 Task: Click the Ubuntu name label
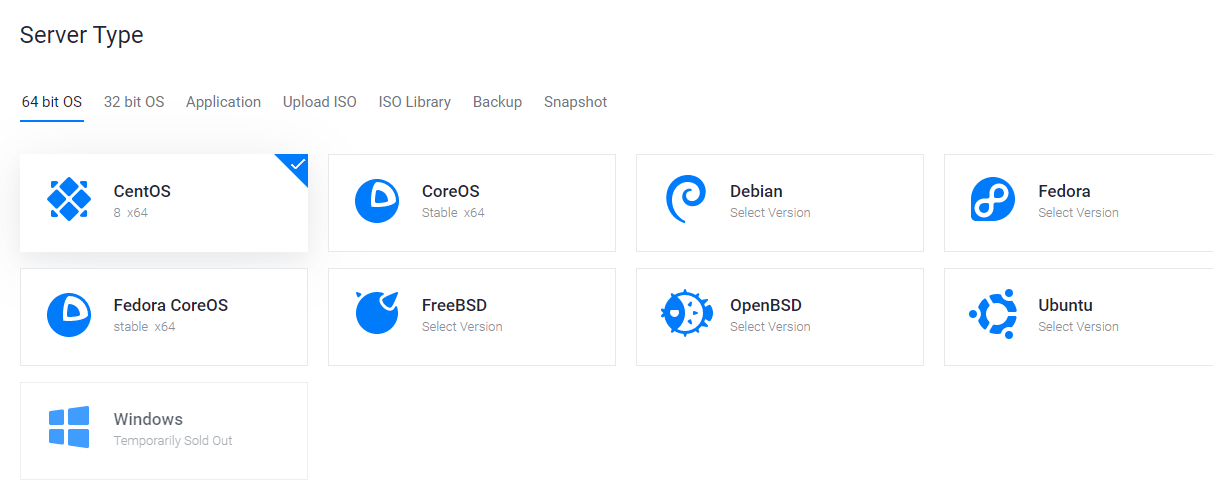pos(1065,305)
